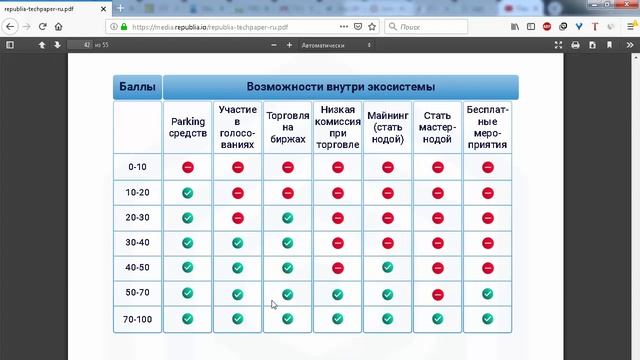Click the PDF vertical scrollbar
Screen dimensions: 640x360
pos(636,206)
